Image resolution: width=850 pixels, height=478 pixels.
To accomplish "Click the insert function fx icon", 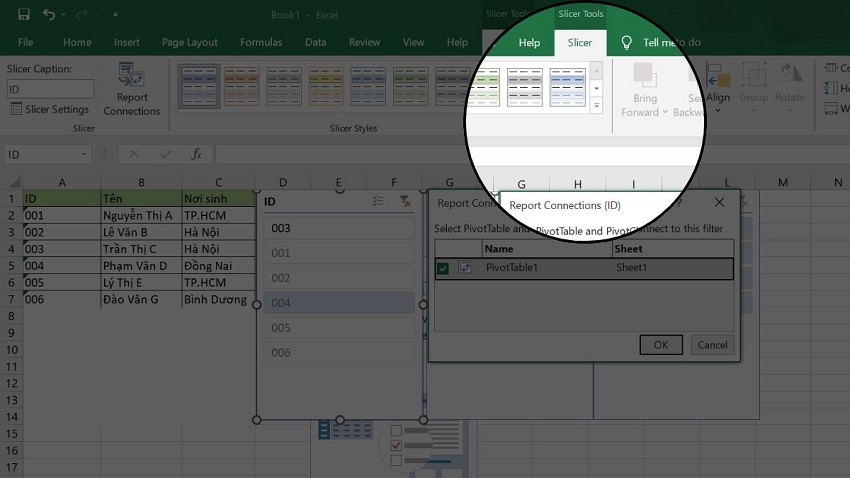I will tap(197, 154).
